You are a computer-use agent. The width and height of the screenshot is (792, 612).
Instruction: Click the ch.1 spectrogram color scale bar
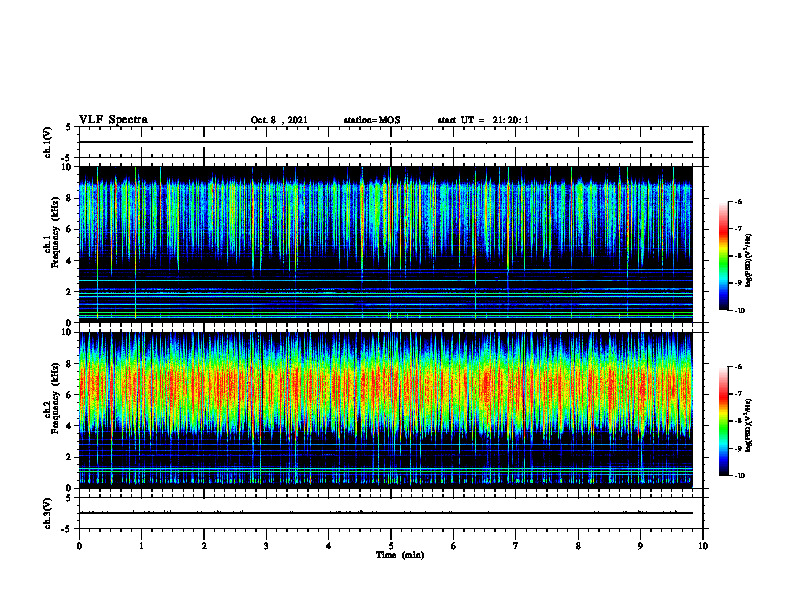pyautogui.click(x=724, y=256)
